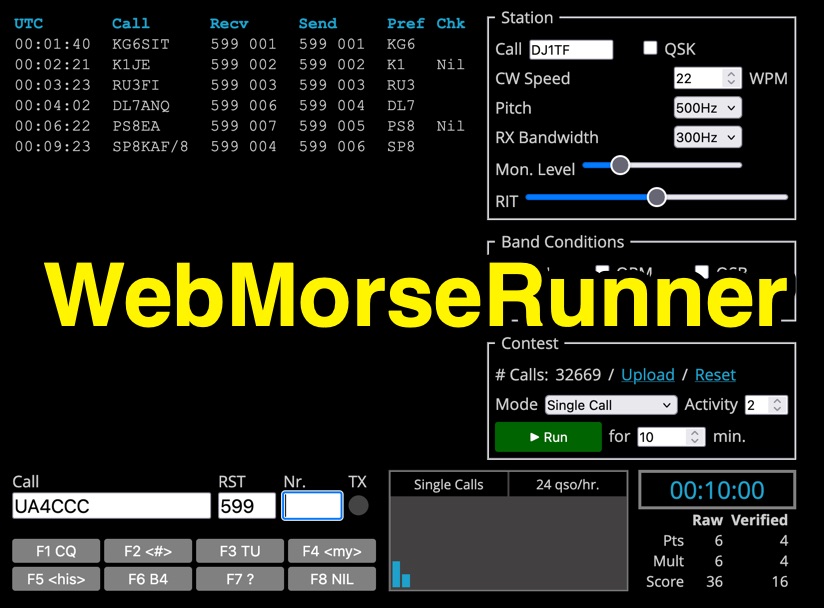This screenshot has width=824, height=608.
Task: Click the SP8 prefix cell
Action: click(401, 147)
